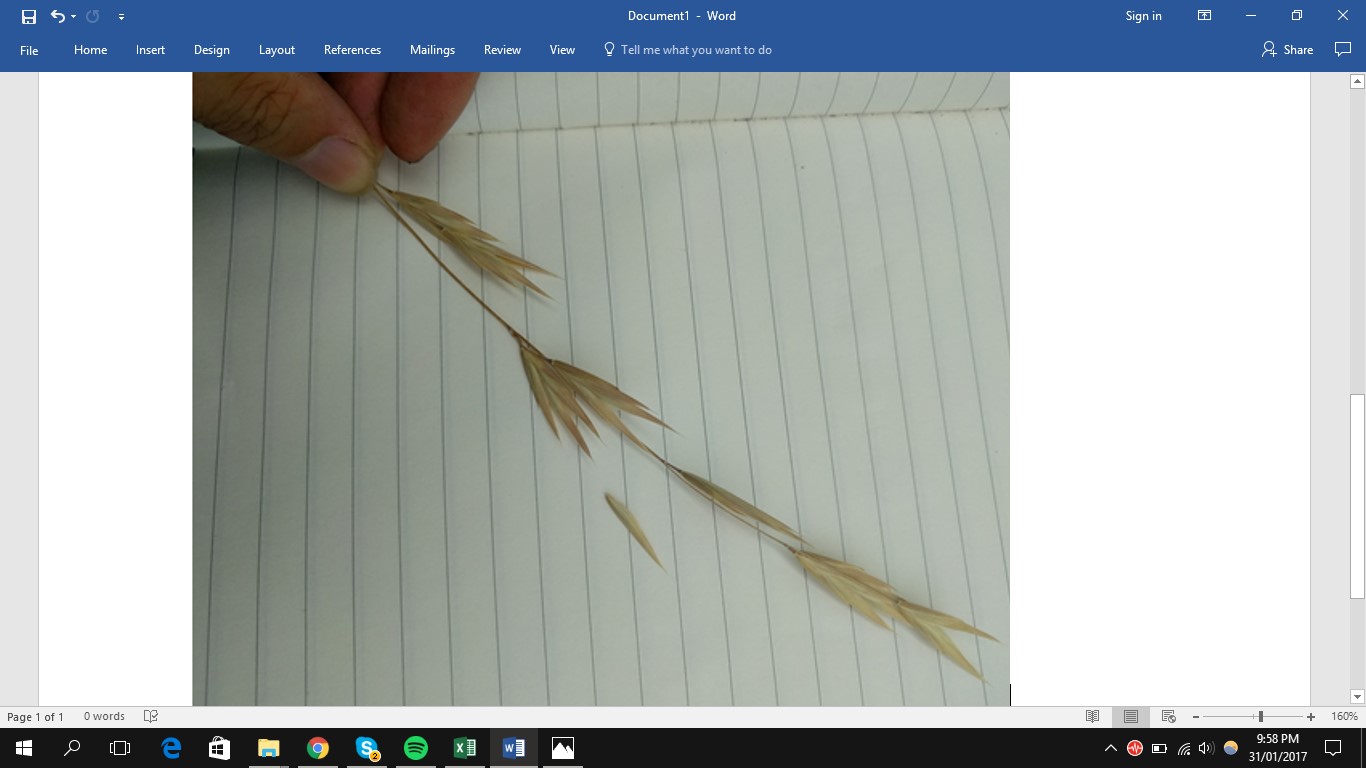
Task: Expand Customize Quick Access Toolbar dropdown
Action: (x=121, y=17)
